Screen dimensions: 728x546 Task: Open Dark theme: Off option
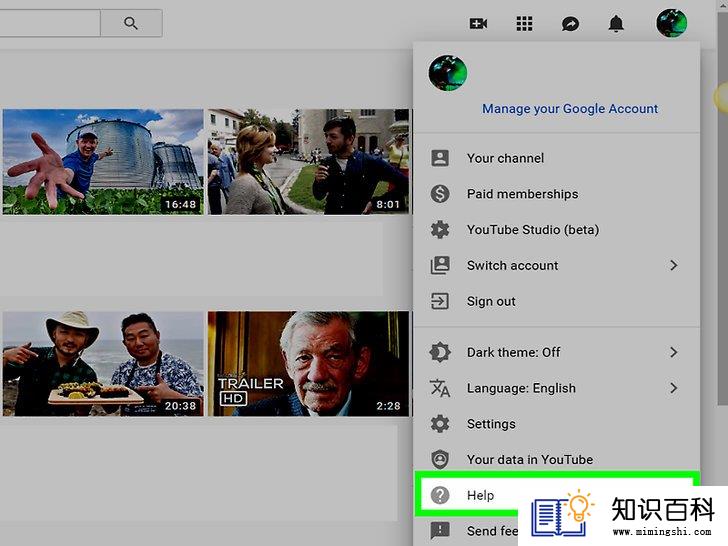[x=556, y=352]
